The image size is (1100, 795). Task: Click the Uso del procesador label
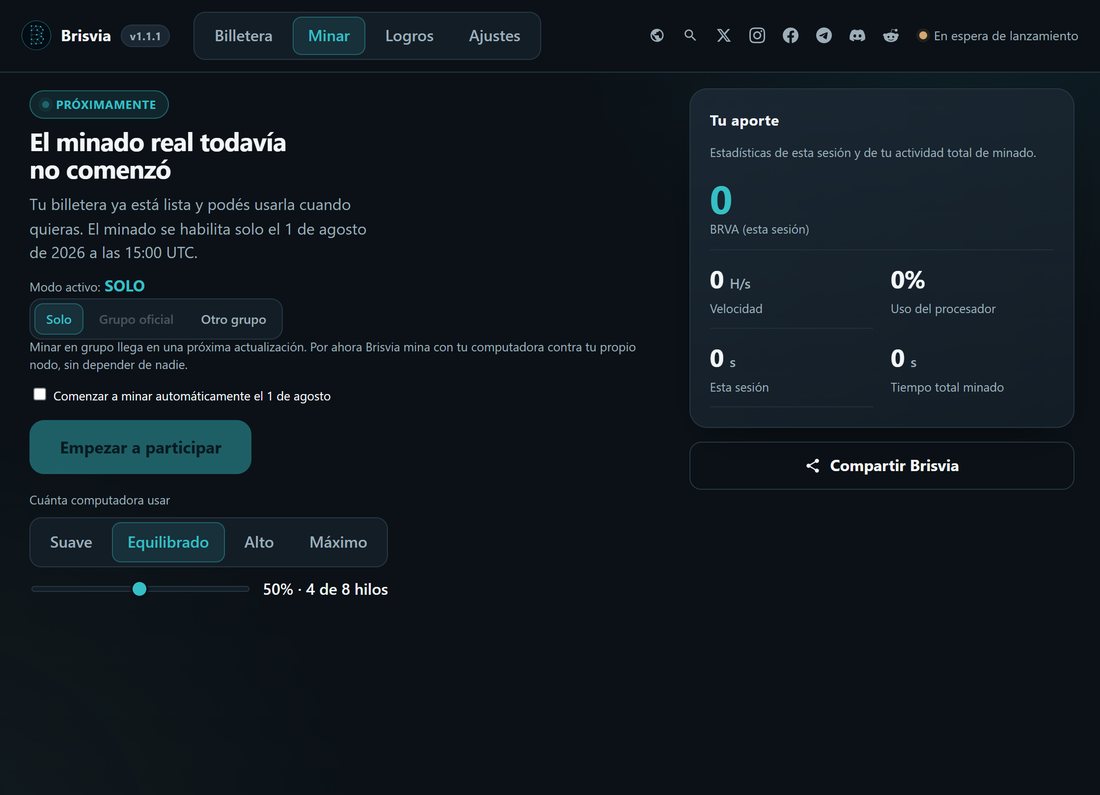943,309
